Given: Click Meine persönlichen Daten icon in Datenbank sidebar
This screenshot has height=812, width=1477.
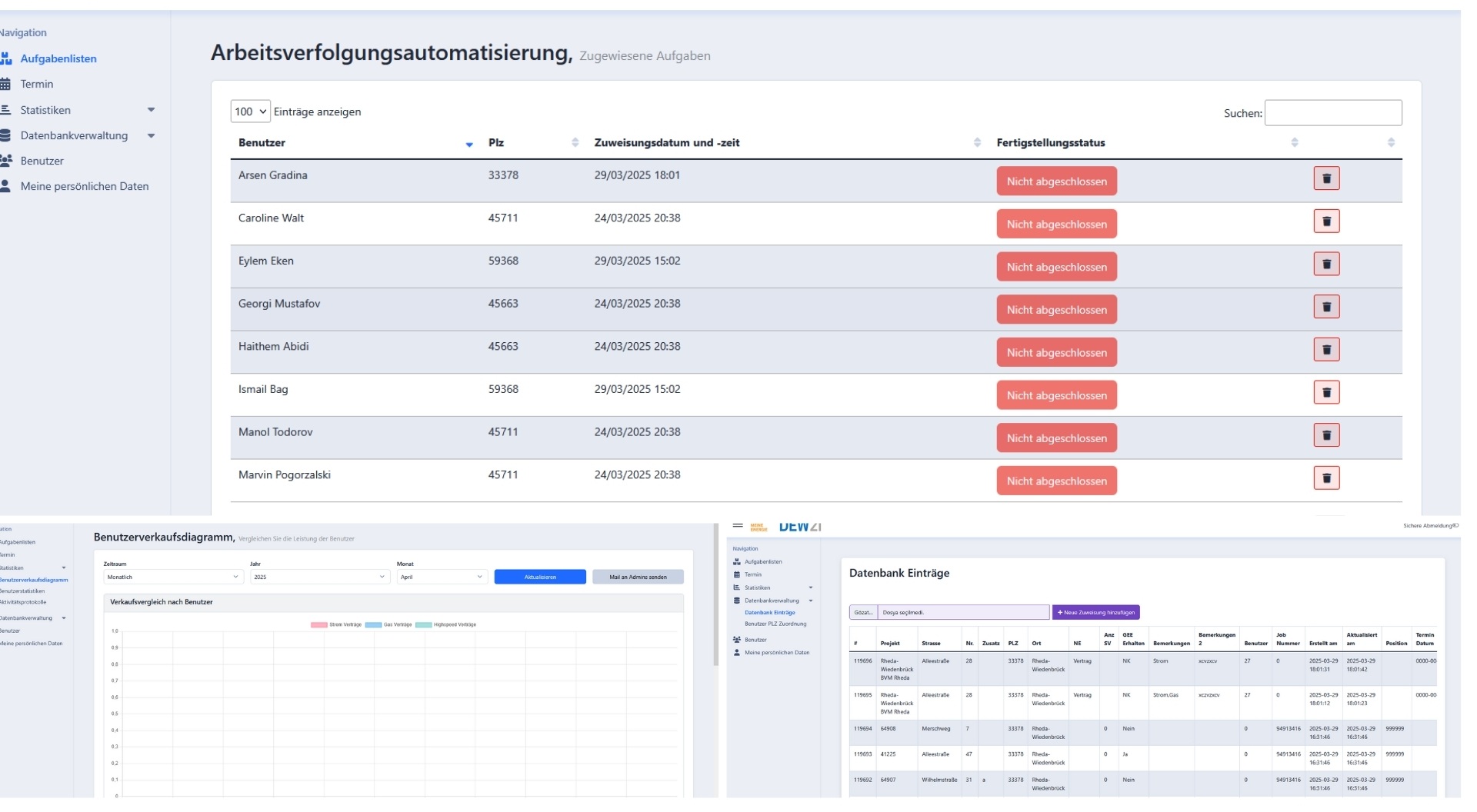Looking at the screenshot, I should (737, 653).
